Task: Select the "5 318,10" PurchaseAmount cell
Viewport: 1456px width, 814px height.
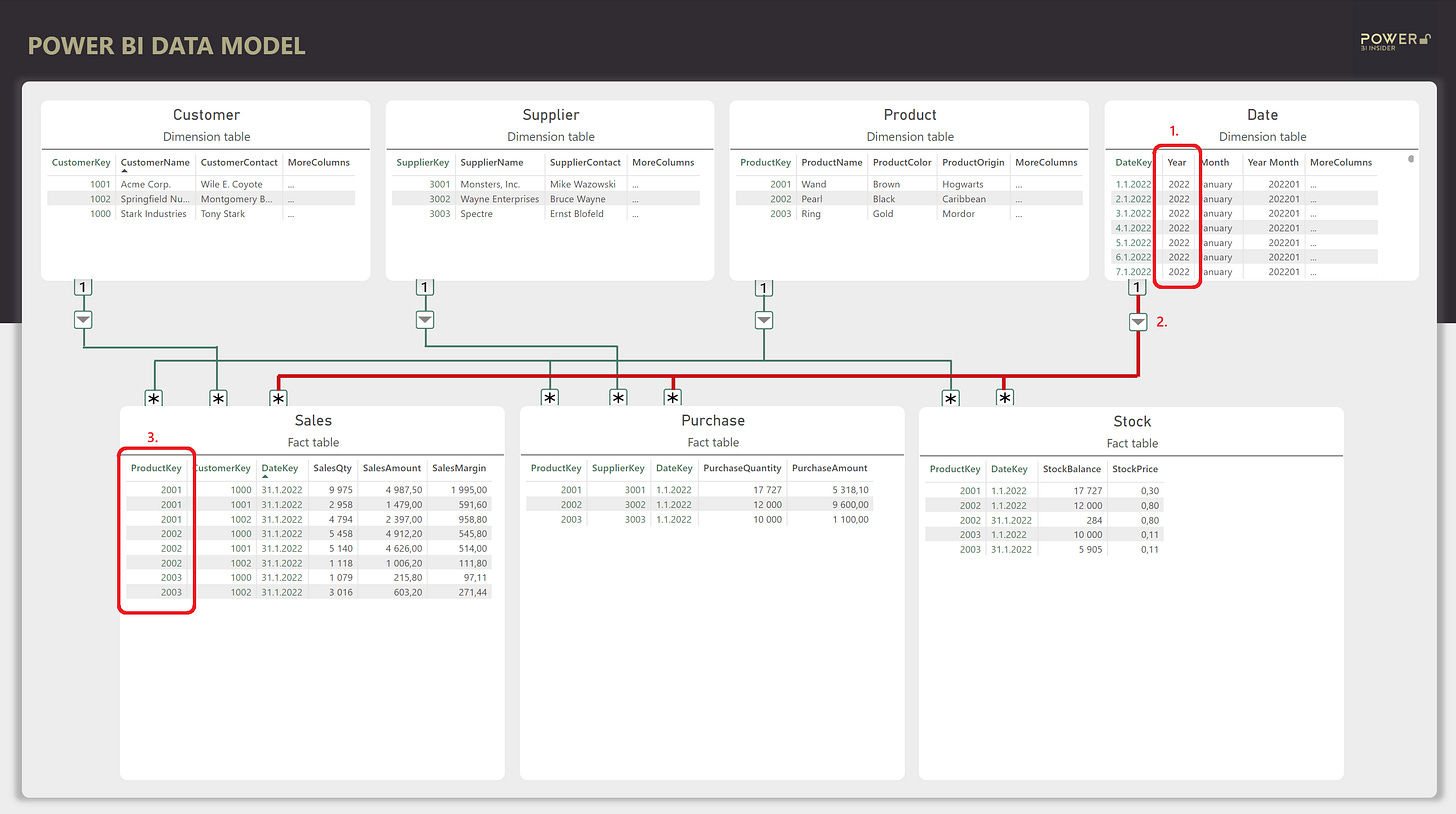Action: coord(851,490)
